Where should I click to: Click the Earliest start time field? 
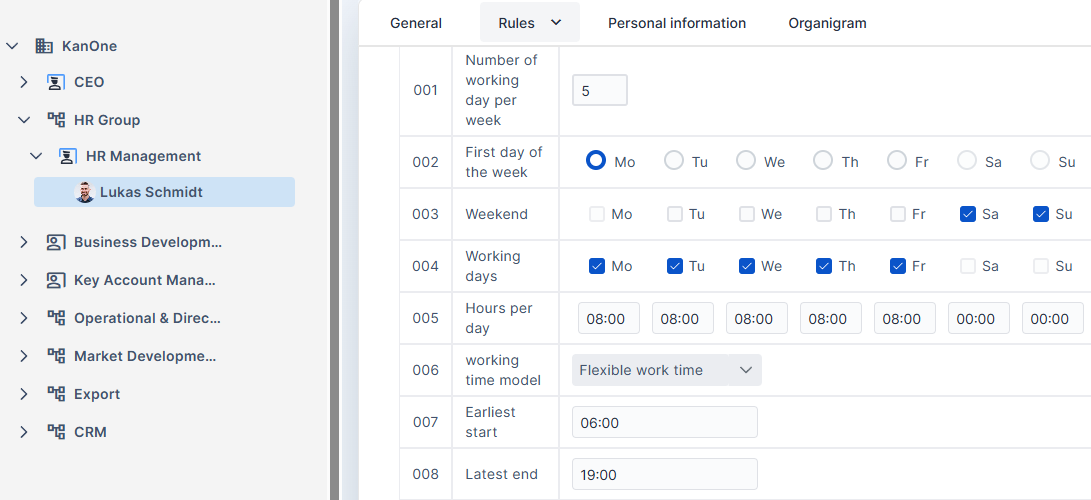[664, 422]
